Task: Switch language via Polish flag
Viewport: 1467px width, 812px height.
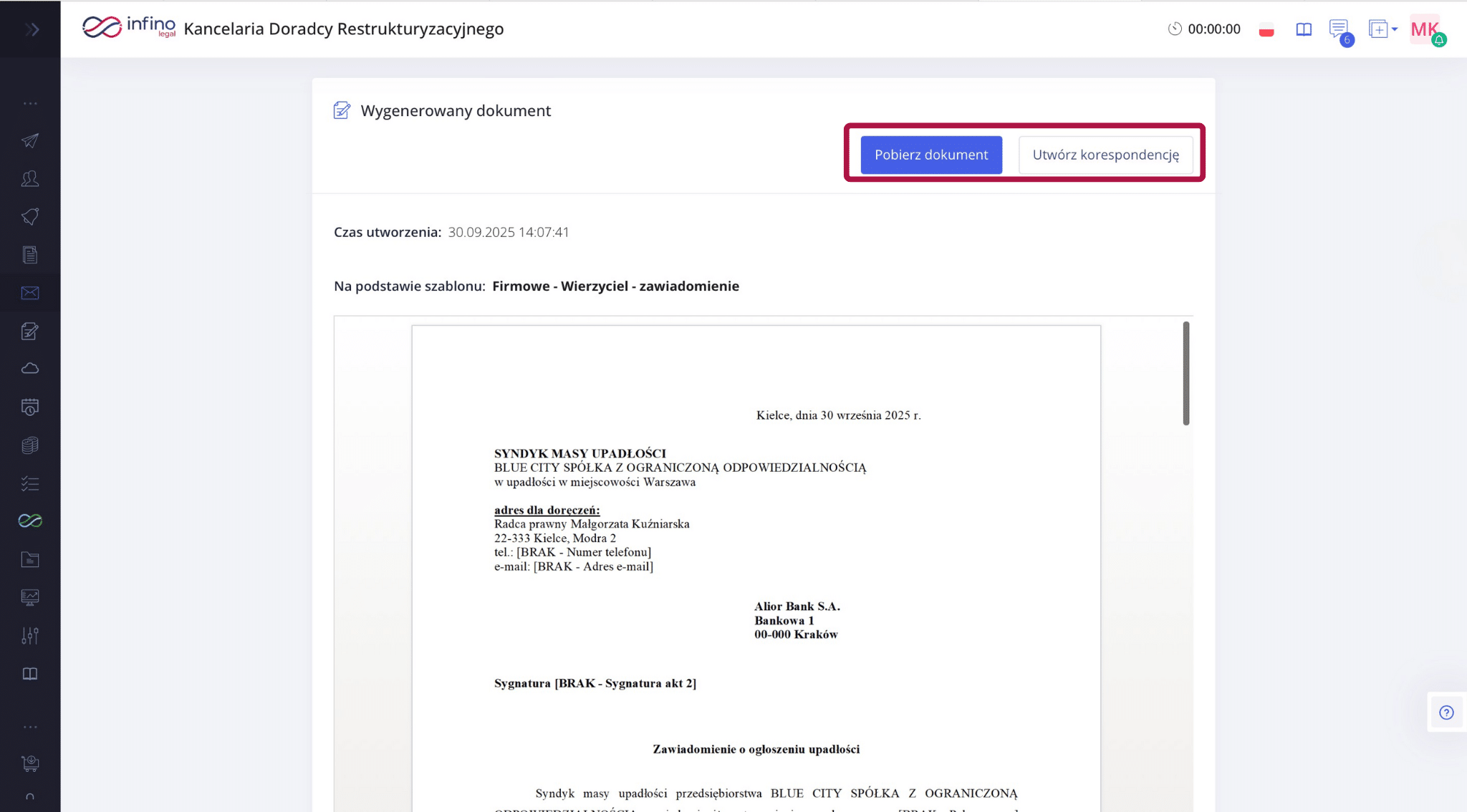Action: [1266, 30]
